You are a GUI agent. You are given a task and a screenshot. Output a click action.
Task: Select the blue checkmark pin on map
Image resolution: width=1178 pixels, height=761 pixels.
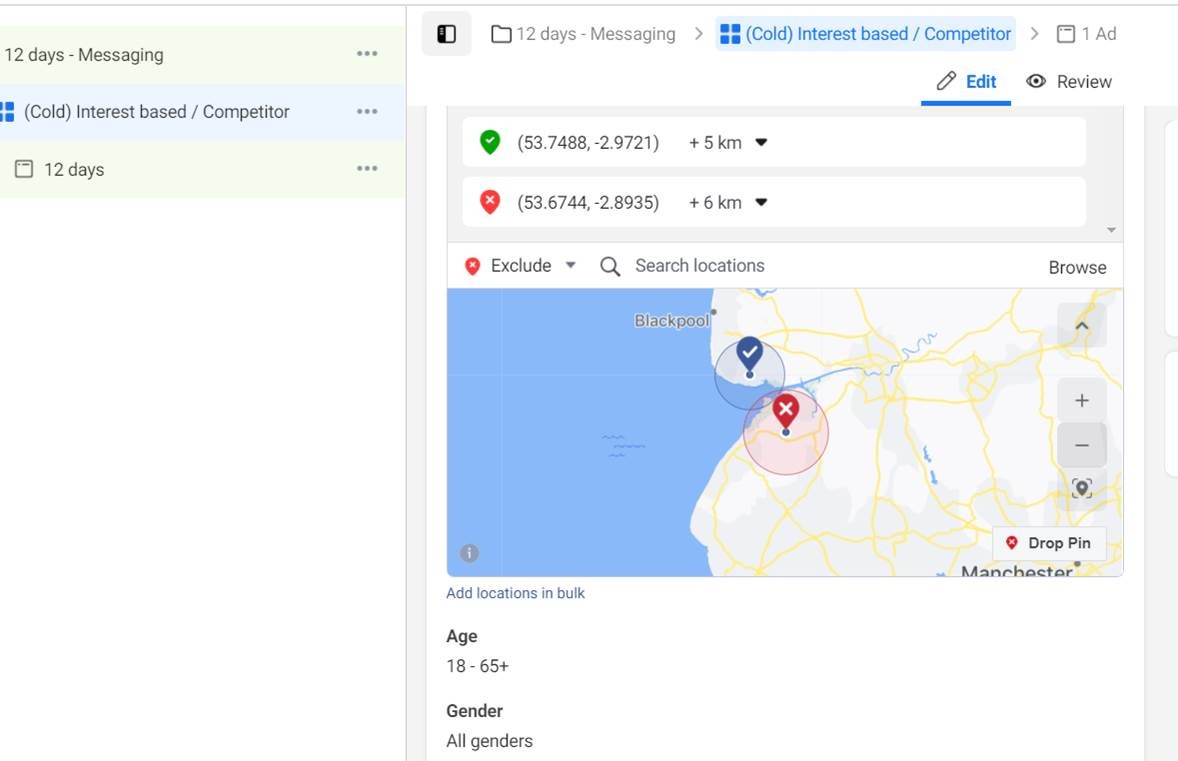(x=749, y=355)
